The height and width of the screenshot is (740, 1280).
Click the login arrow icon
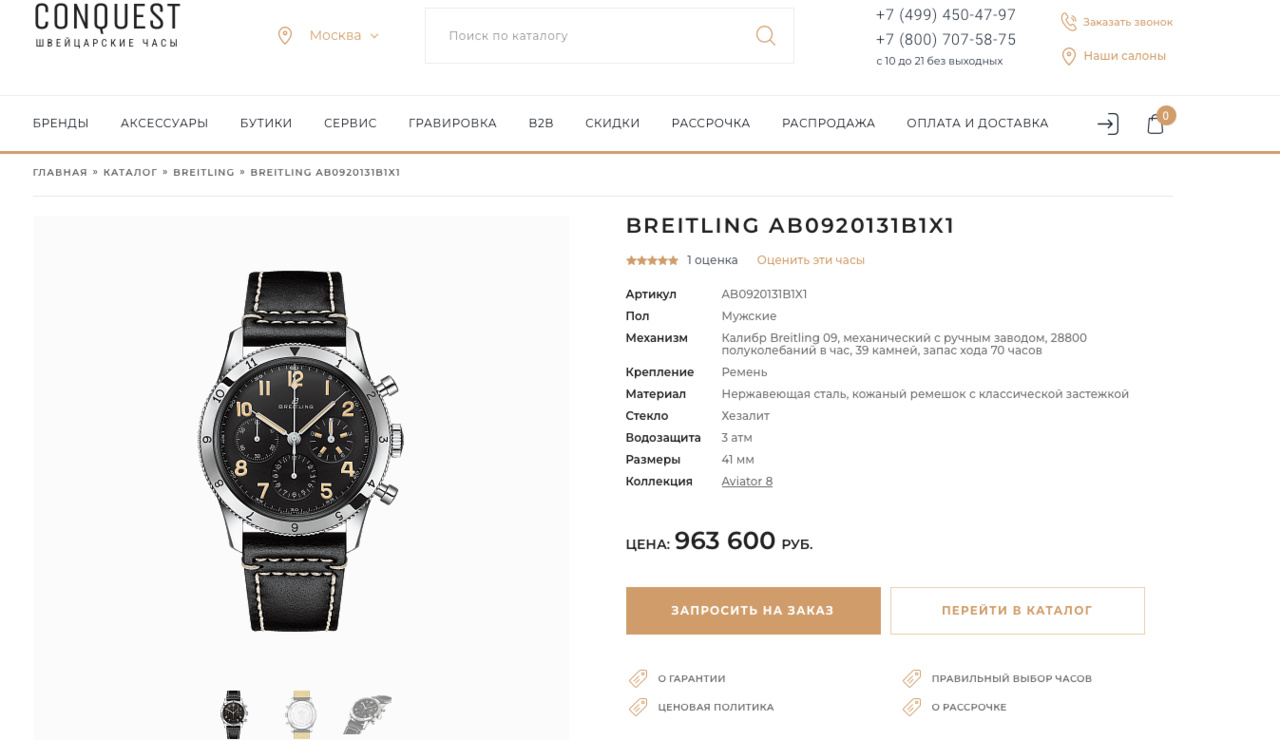pyautogui.click(x=1107, y=124)
